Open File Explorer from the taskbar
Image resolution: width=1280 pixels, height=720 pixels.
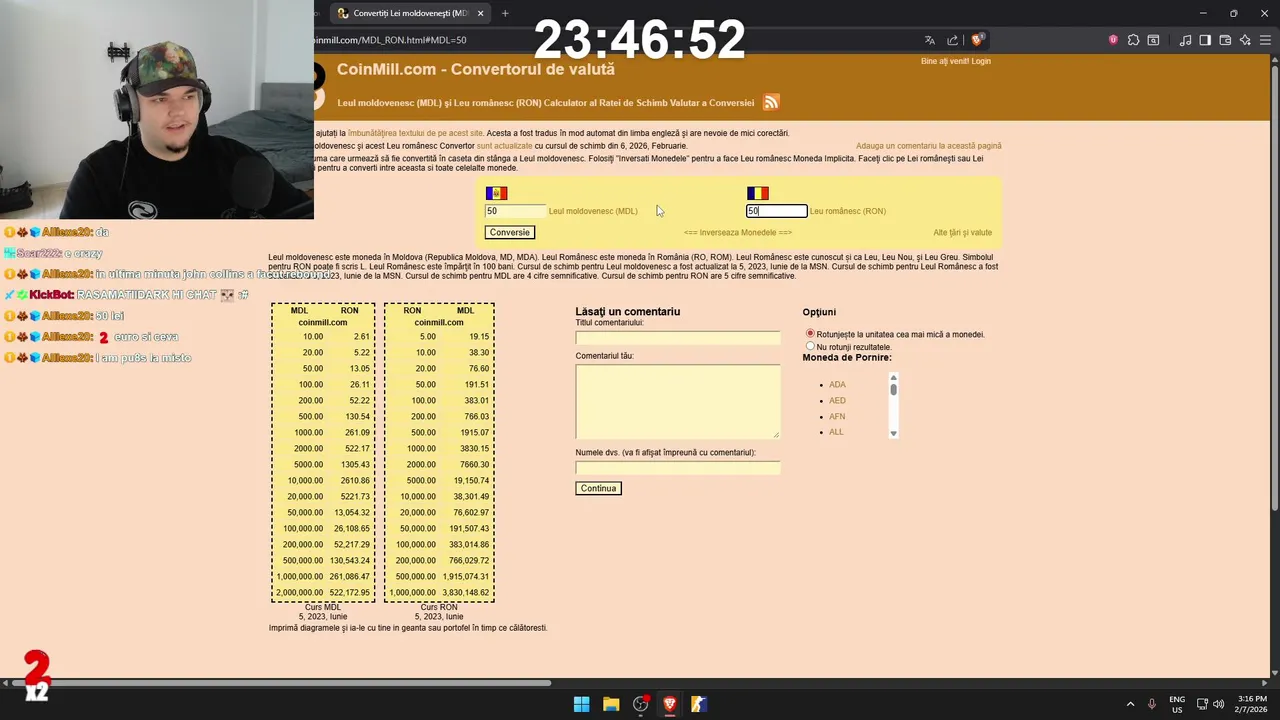[611, 704]
